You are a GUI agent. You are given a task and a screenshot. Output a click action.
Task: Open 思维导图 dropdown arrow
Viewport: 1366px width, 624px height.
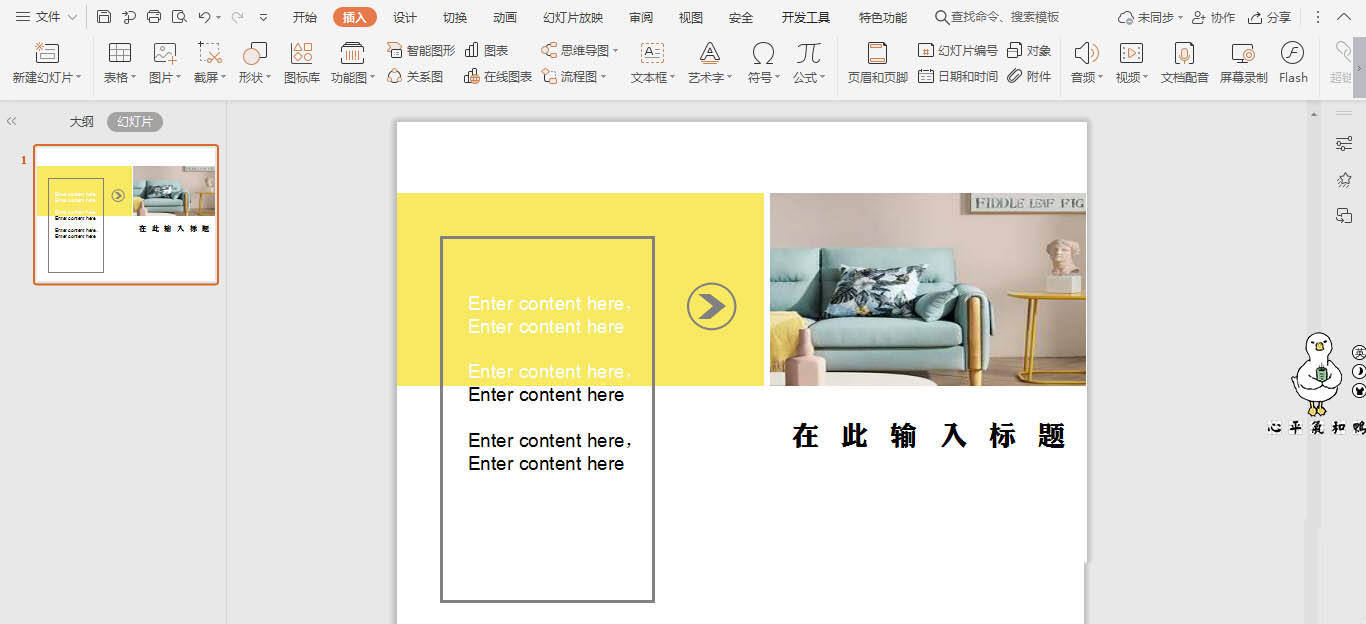point(616,50)
